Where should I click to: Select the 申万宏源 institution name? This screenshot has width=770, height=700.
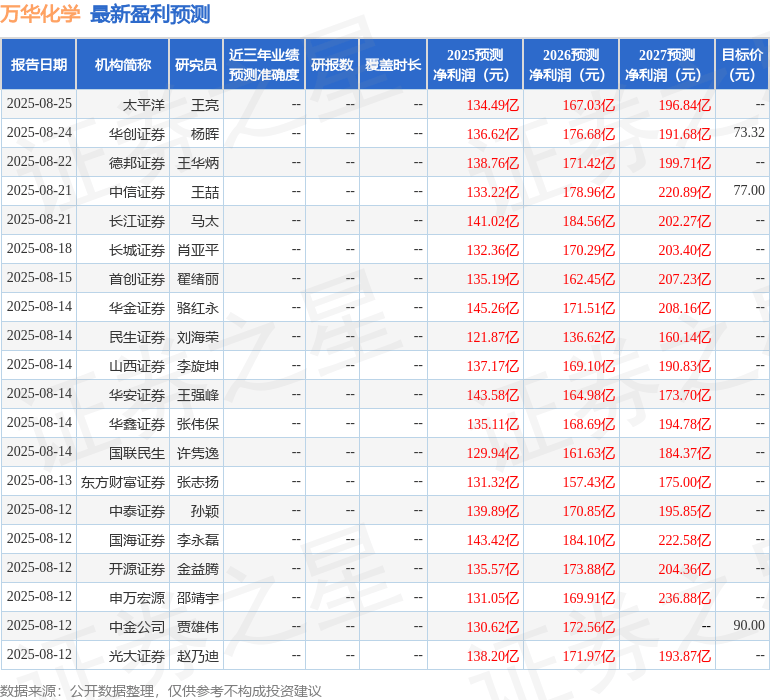pos(137,598)
